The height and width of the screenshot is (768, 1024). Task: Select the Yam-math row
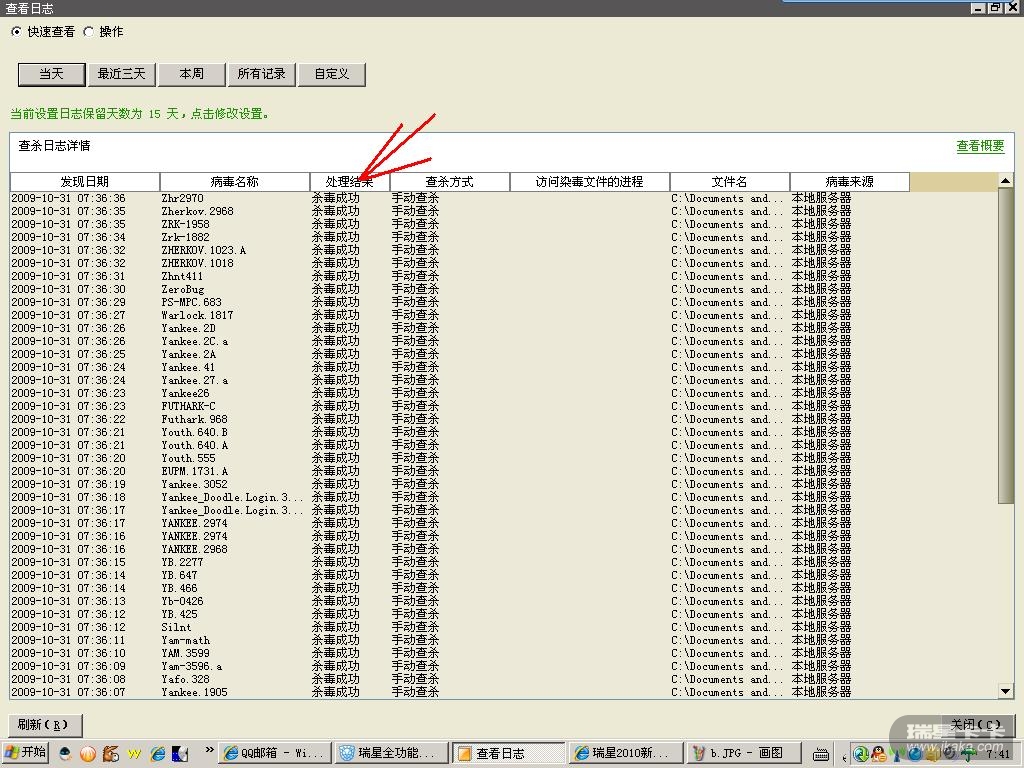click(460, 640)
